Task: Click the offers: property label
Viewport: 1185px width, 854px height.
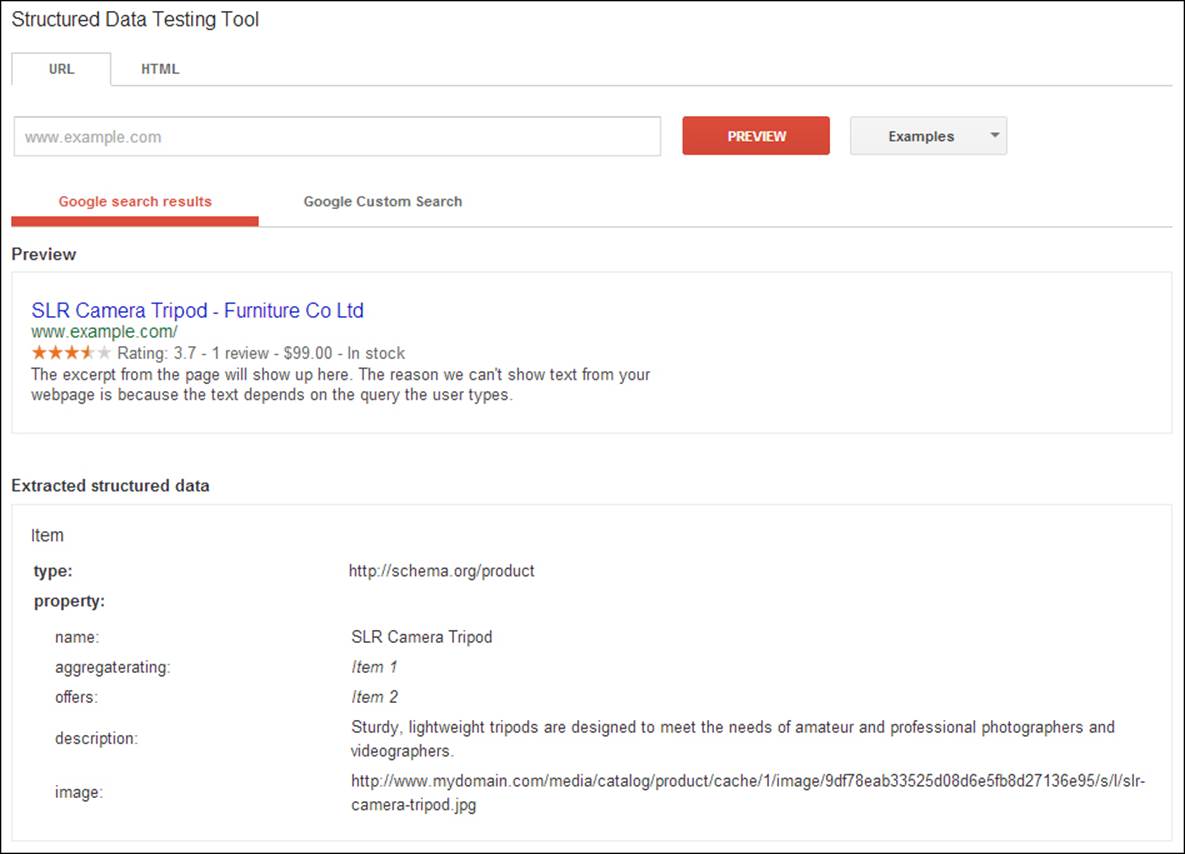Action: click(76, 697)
